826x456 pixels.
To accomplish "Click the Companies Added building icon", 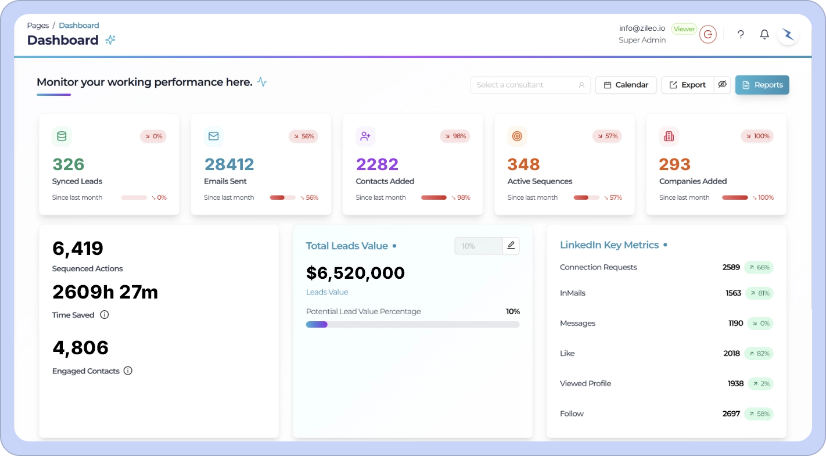I will point(669,136).
